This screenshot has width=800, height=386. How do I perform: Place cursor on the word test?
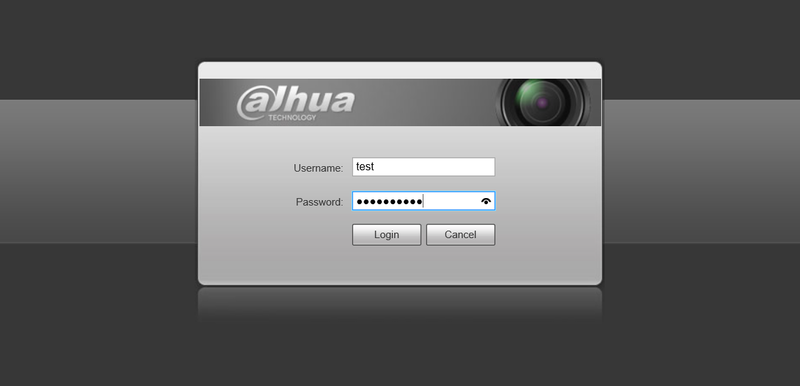click(x=365, y=166)
